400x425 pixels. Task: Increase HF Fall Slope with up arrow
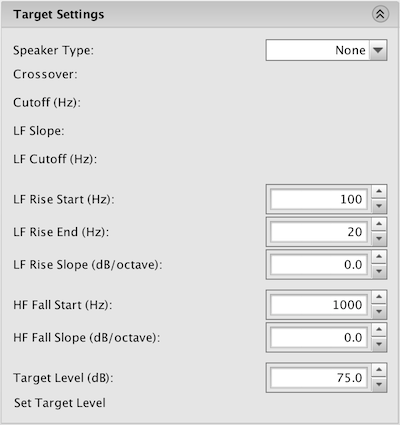click(x=379, y=330)
